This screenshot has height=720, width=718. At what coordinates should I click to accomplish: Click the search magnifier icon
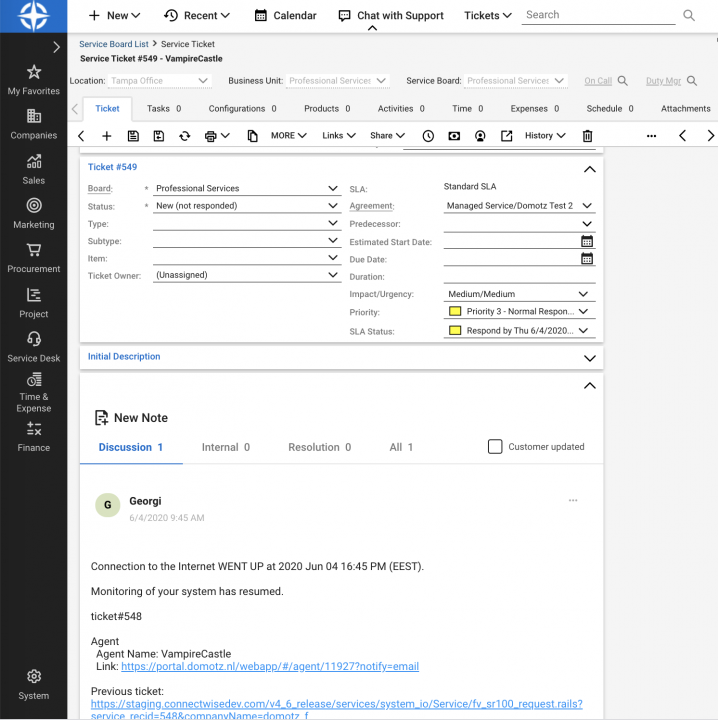688,16
